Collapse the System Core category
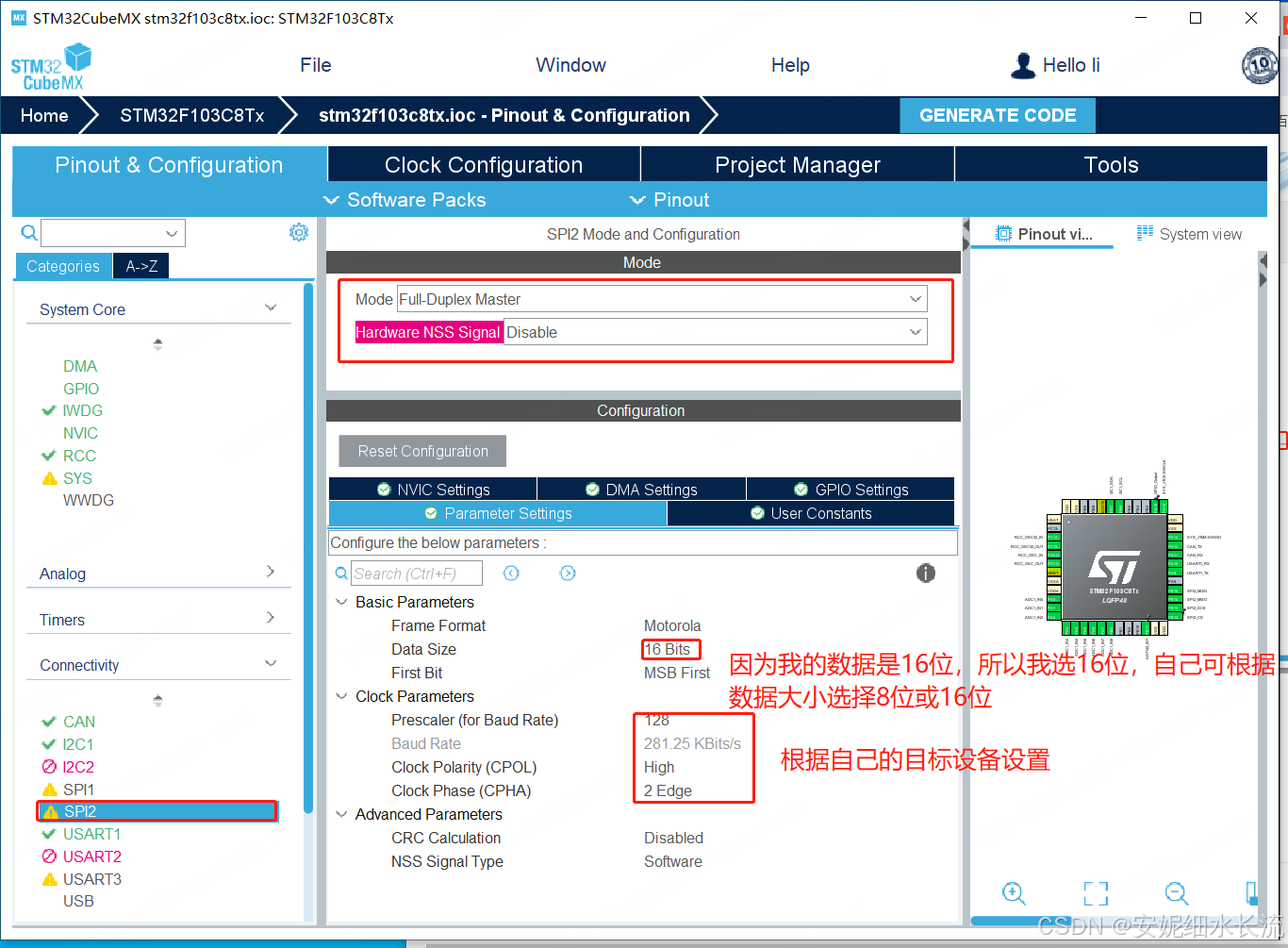Screen dimensions: 1288x948 tap(271, 308)
